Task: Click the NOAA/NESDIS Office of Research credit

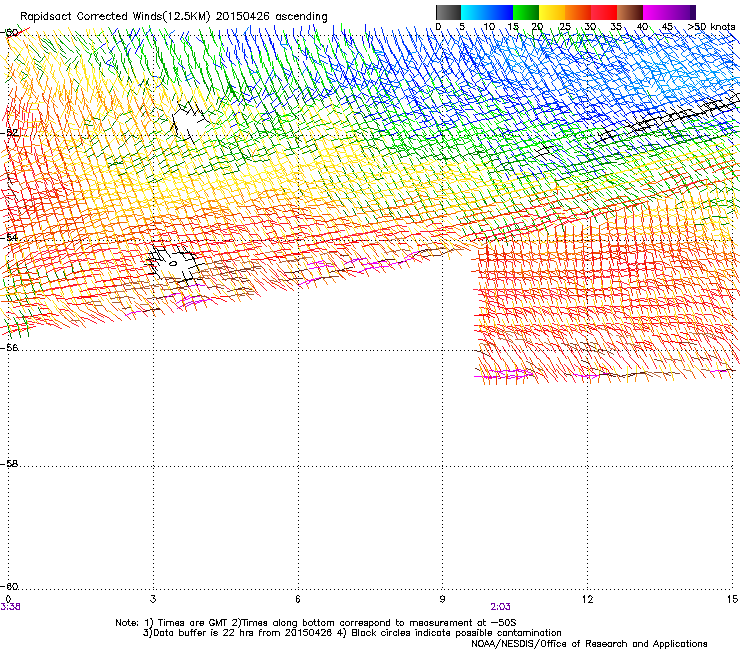Action: [x=589, y=644]
